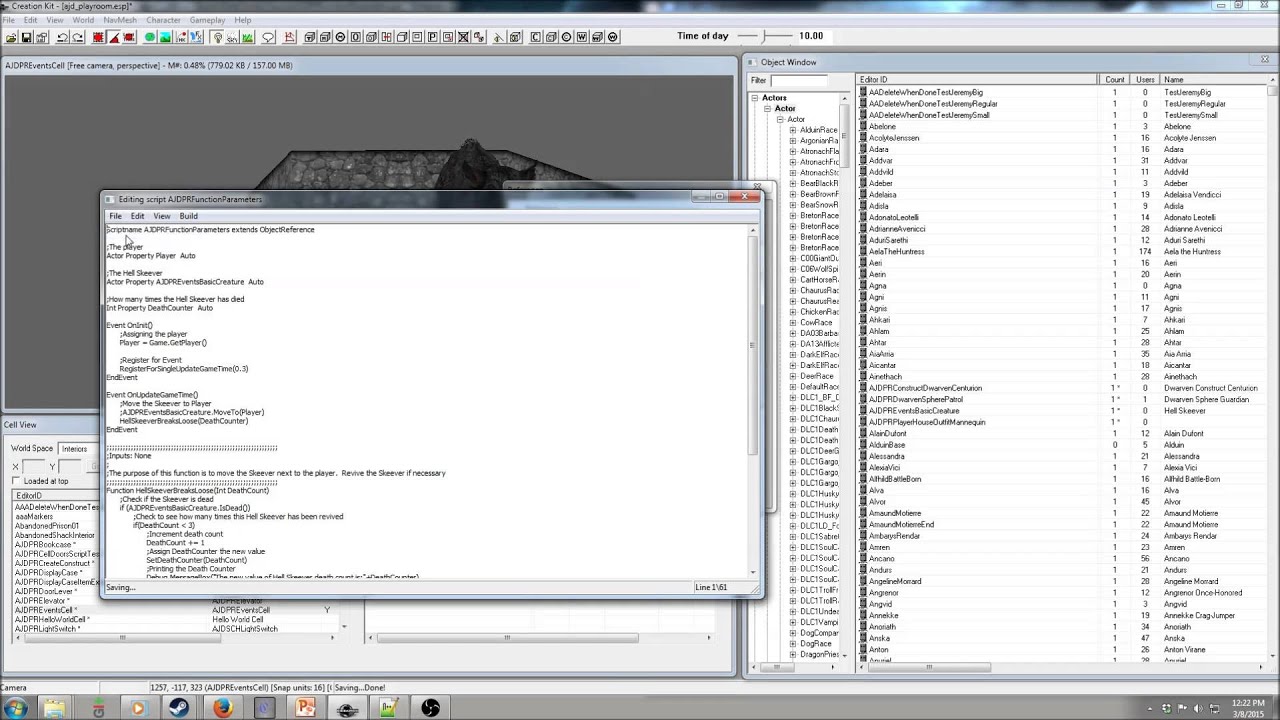The image size is (1280, 720).
Task: Click the sky toggle icon beside light bulb
Action: (x=232, y=37)
